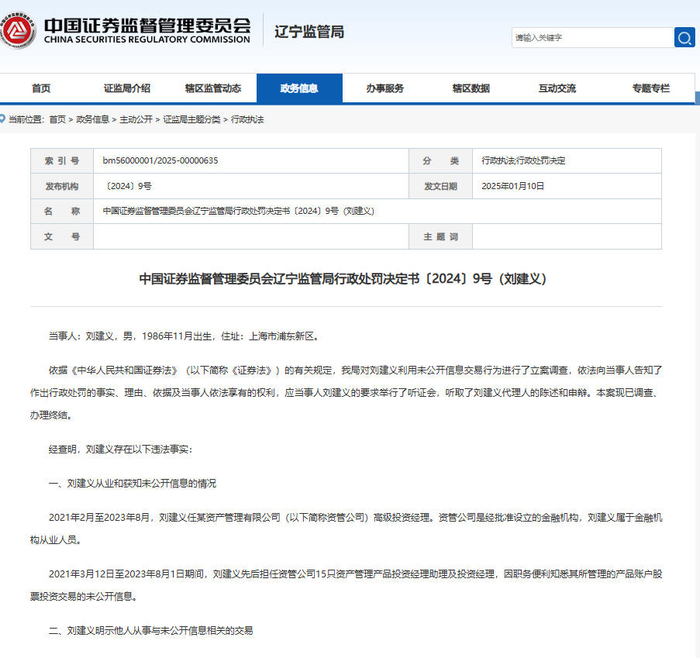Select the 政务信息 active tab
Viewport: 700px width, 658px height.
point(300,88)
